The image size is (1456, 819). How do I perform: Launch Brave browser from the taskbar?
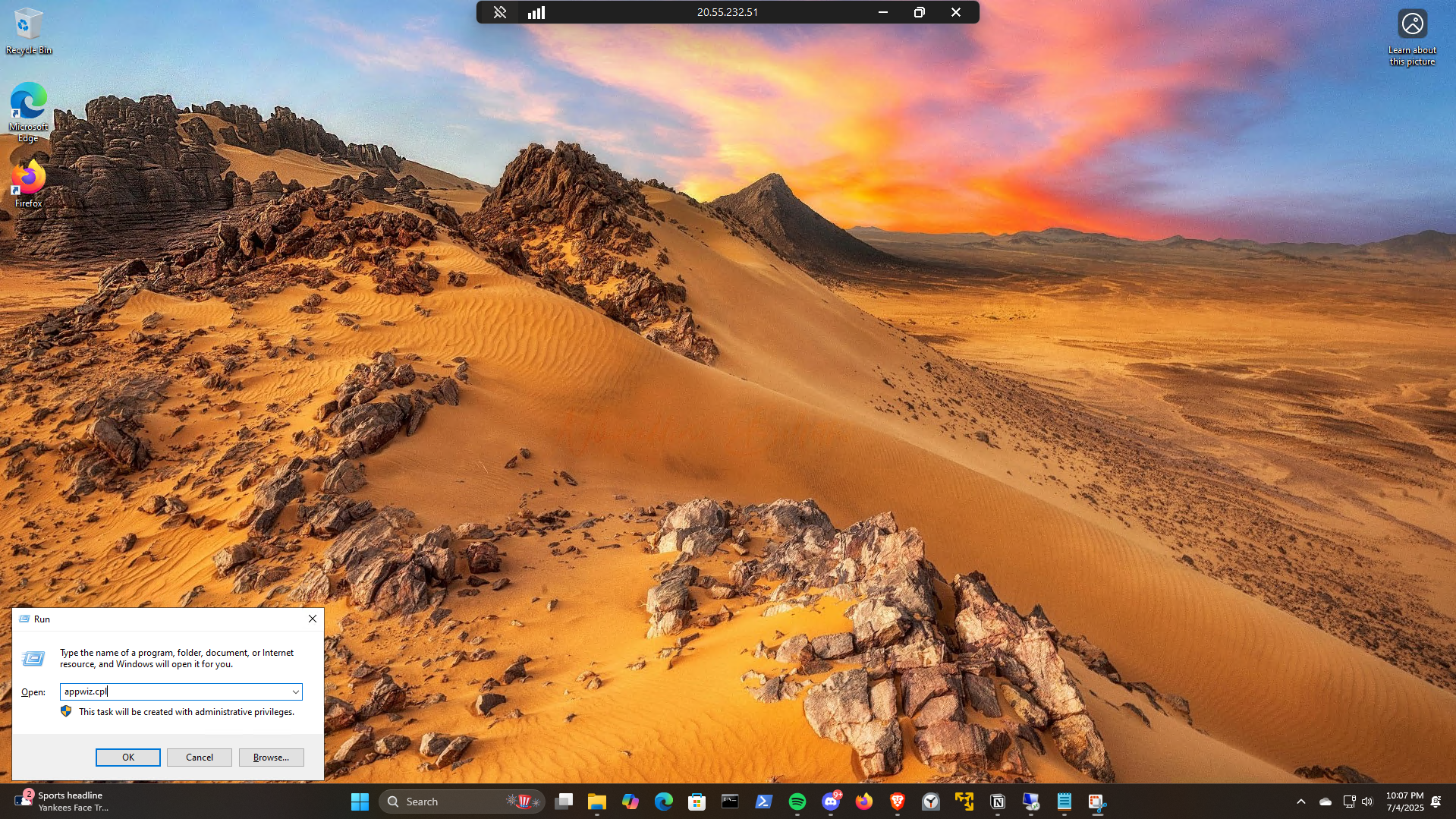898,802
